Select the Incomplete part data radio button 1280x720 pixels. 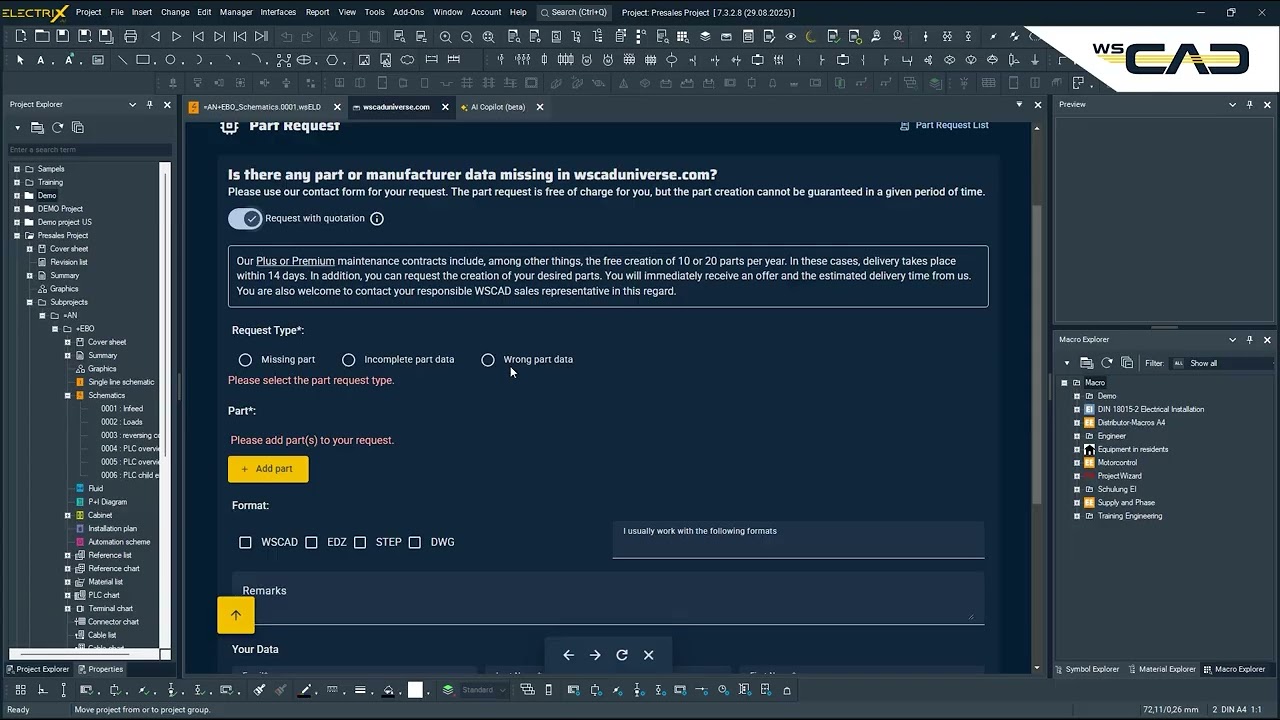click(348, 359)
